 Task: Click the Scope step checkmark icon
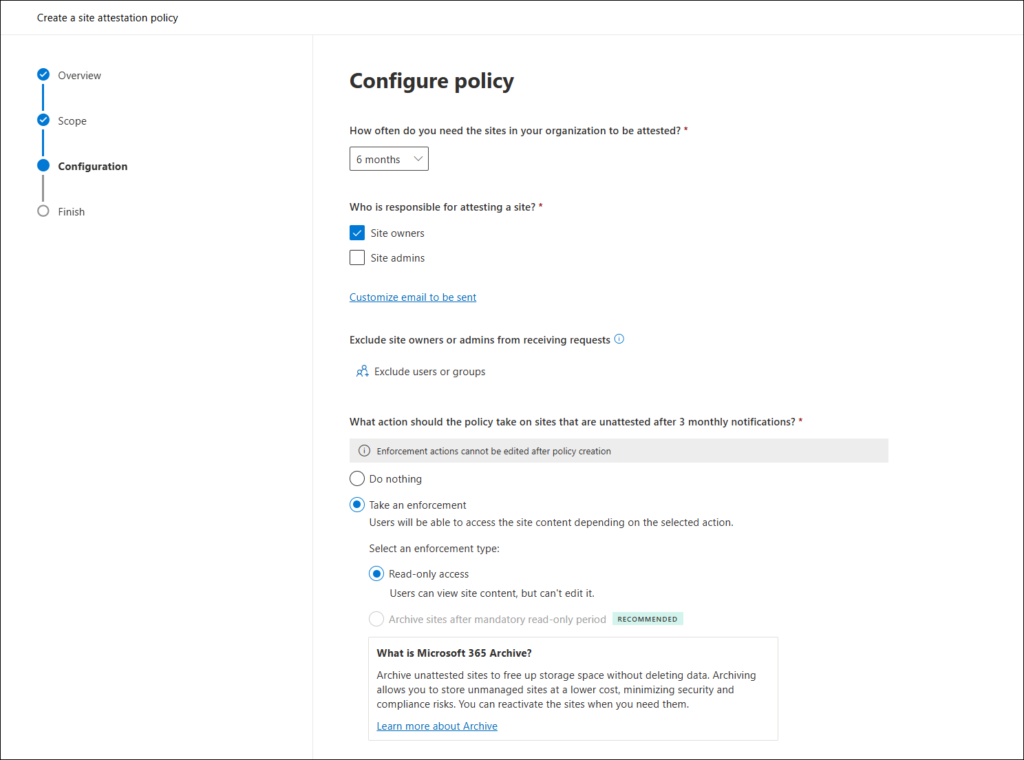[x=43, y=120]
